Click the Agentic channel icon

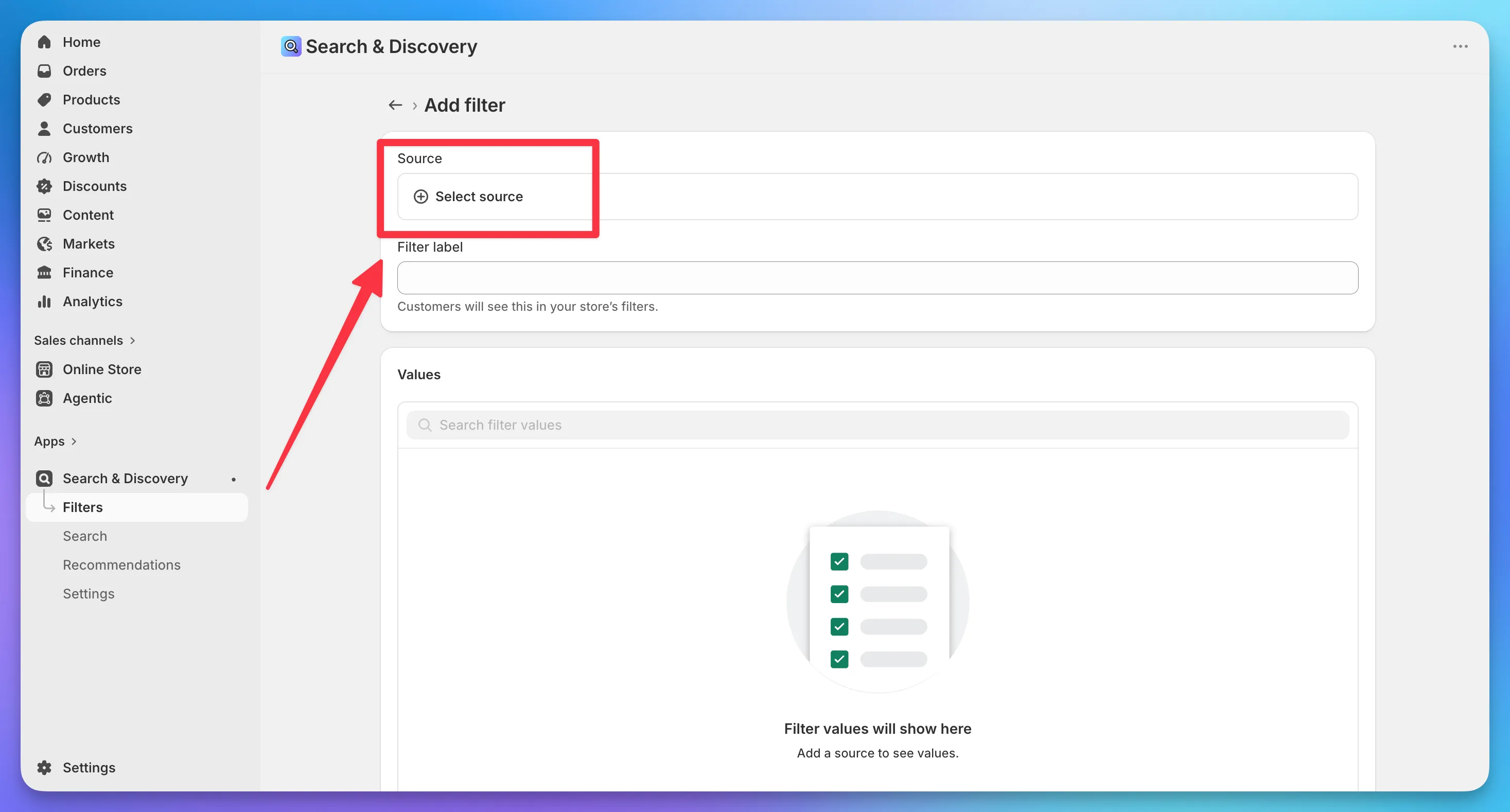44,398
